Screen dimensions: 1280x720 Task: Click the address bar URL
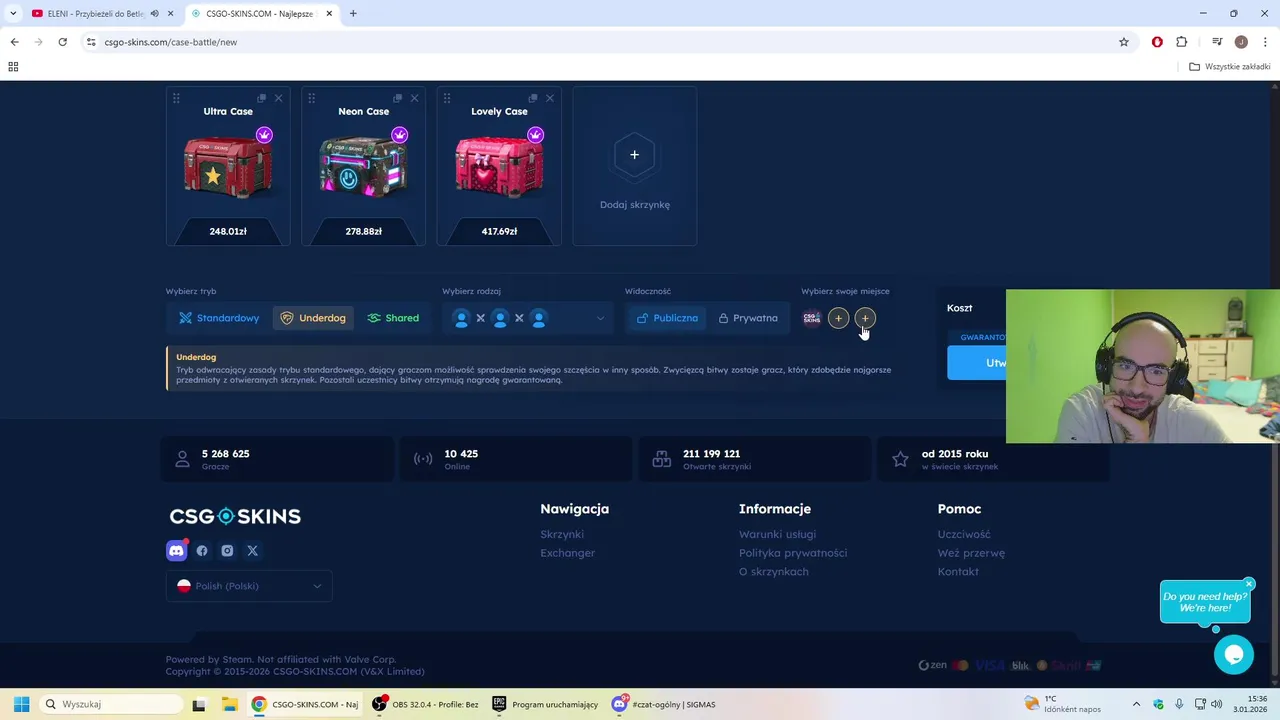(170, 42)
